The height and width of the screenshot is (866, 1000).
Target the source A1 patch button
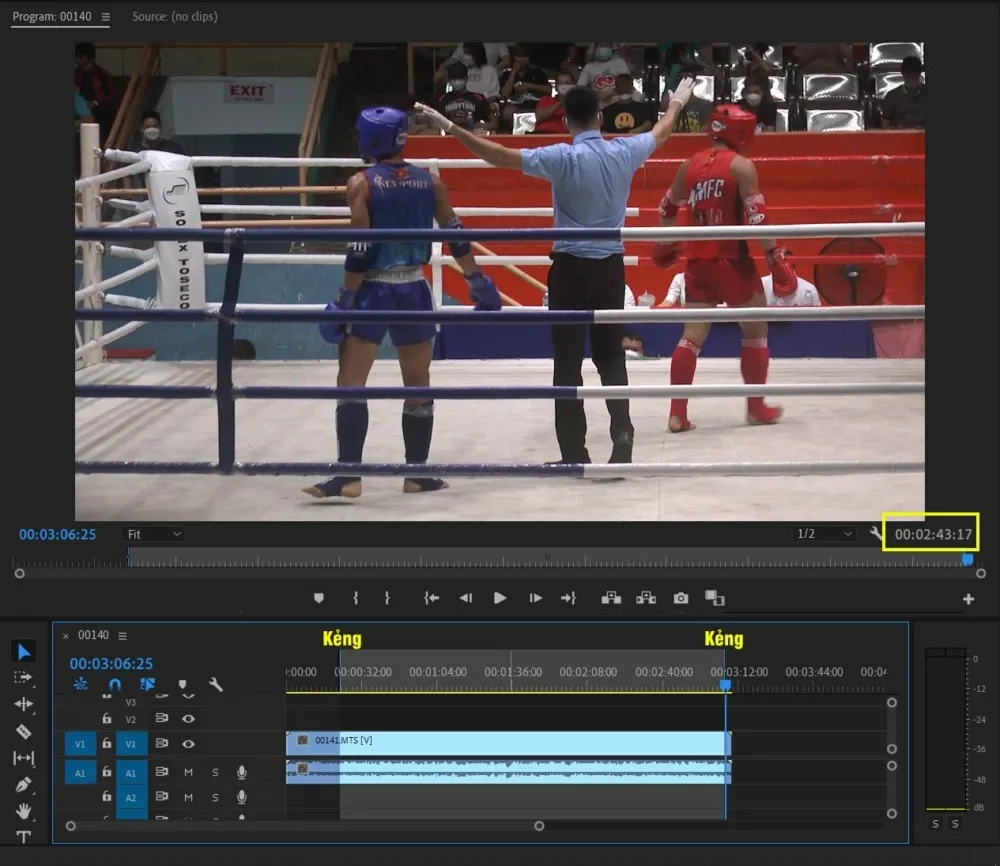click(80, 773)
